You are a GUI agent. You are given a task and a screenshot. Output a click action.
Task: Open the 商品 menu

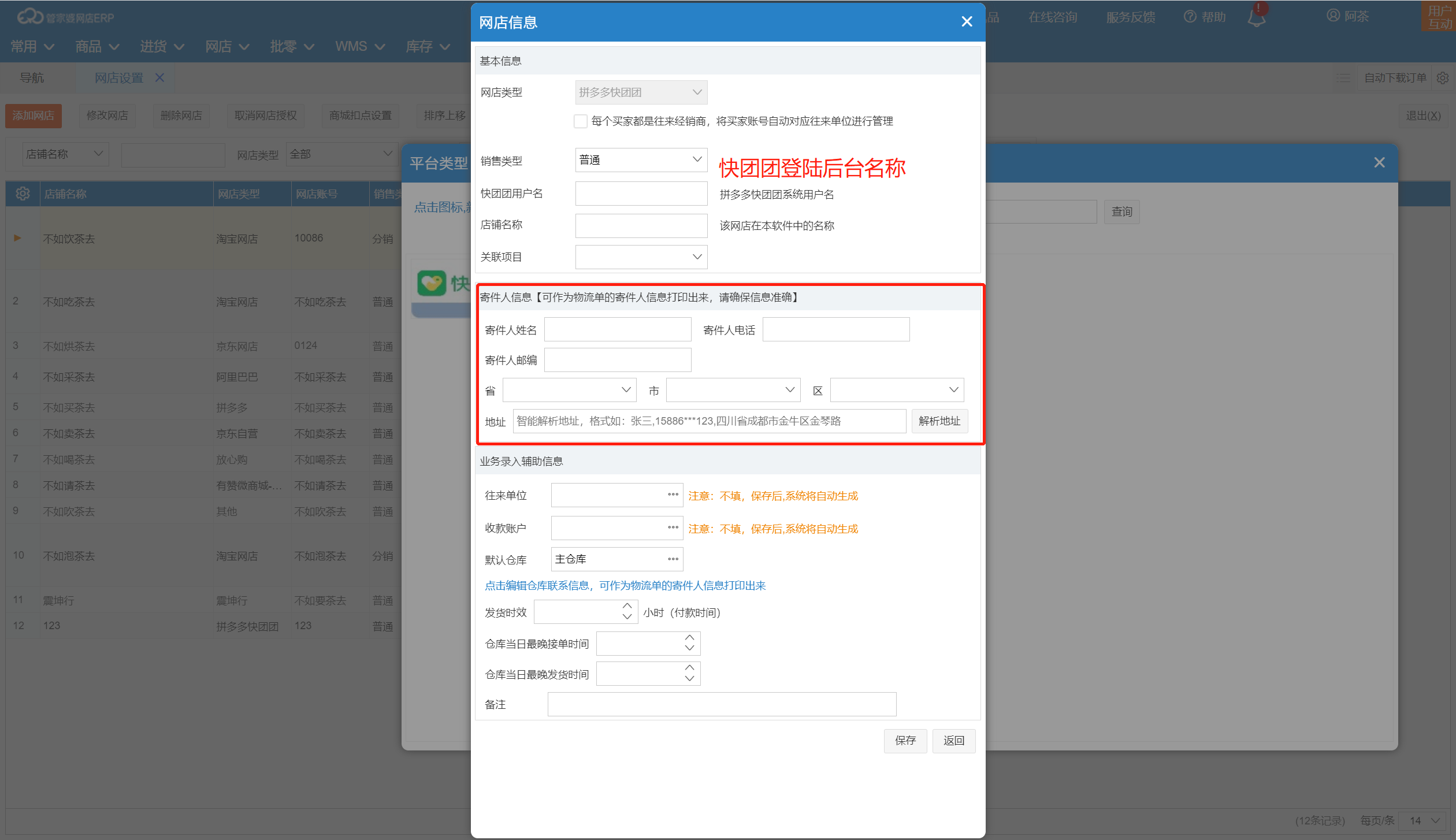(97, 46)
